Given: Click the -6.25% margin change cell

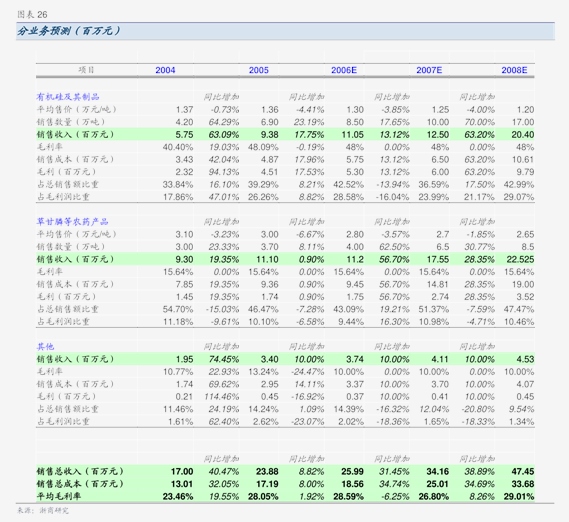Looking at the screenshot, I should click(395, 496).
